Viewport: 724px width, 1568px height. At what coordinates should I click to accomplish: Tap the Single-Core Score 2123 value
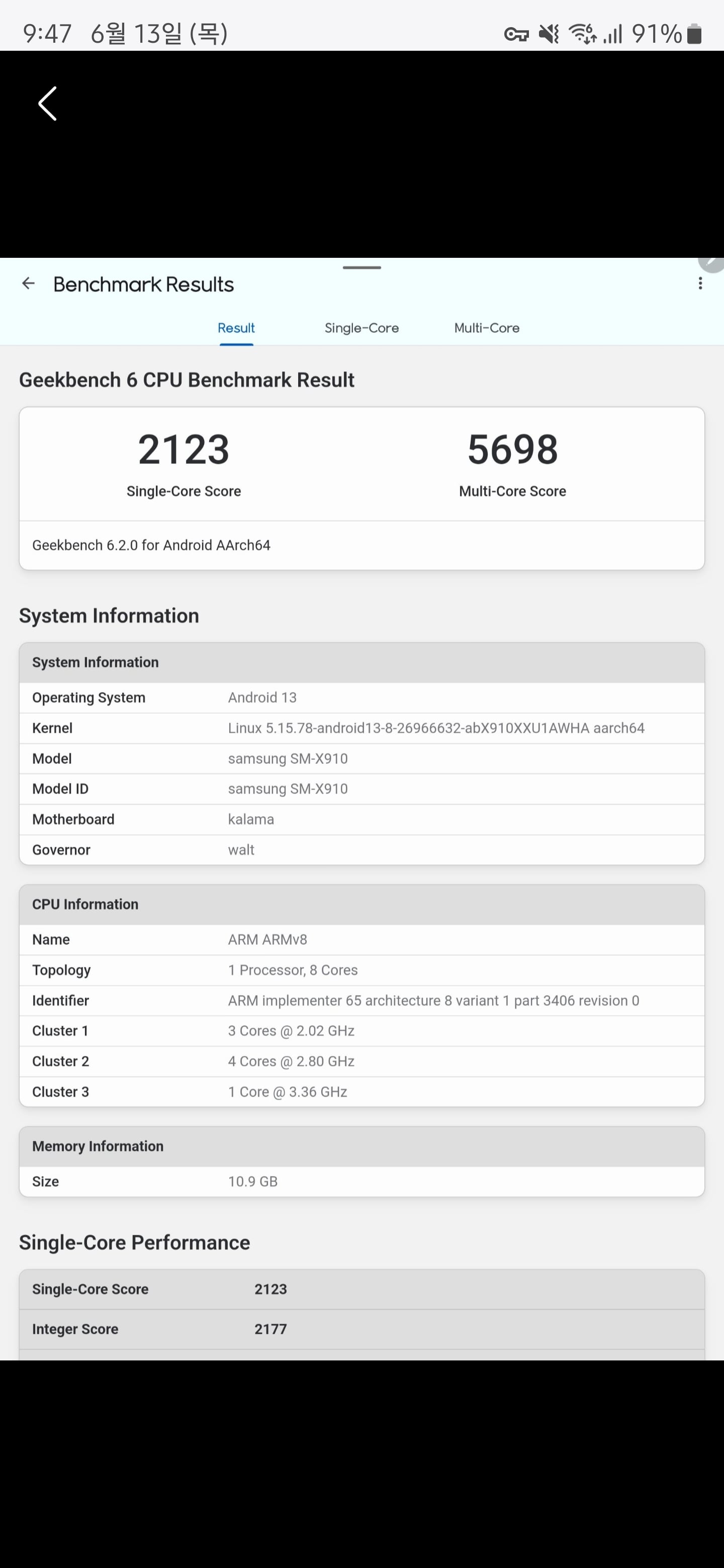[184, 449]
